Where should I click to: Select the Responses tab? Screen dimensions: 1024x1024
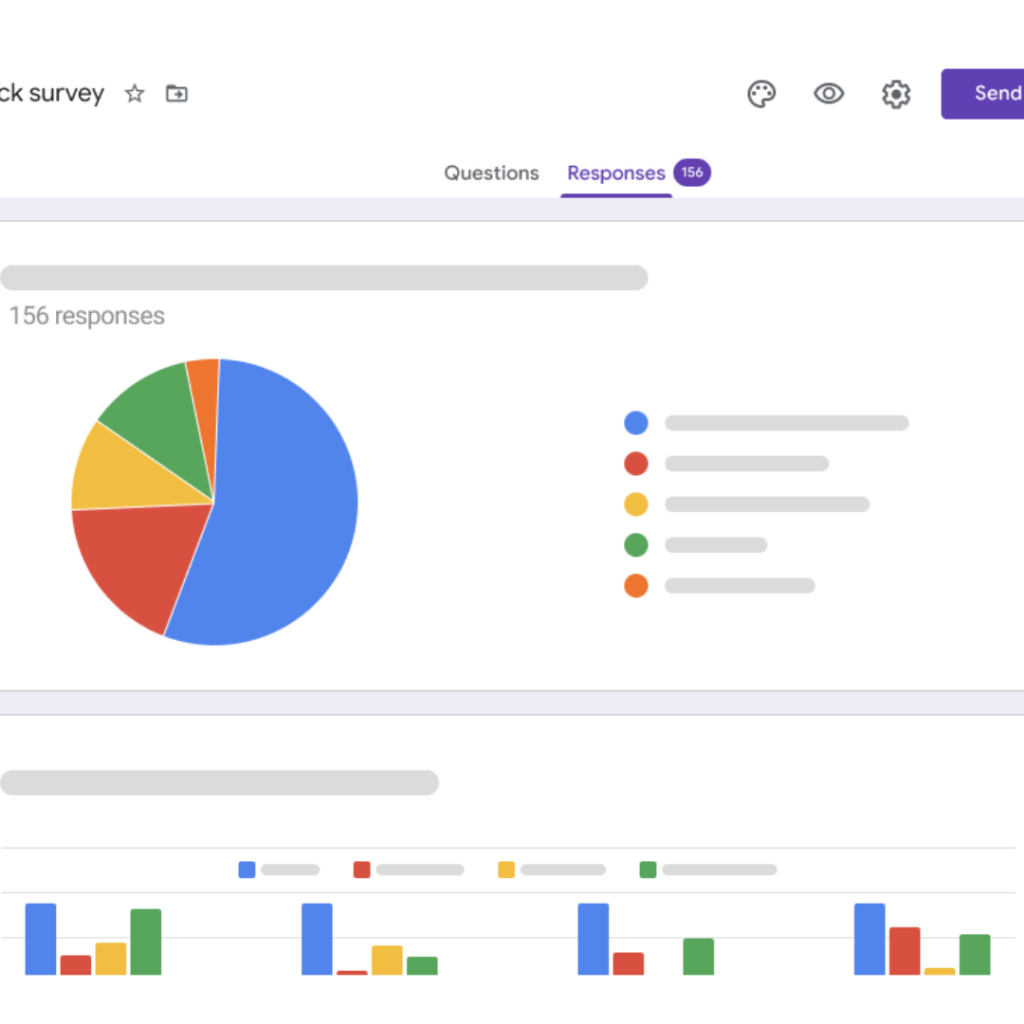[616, 173]
